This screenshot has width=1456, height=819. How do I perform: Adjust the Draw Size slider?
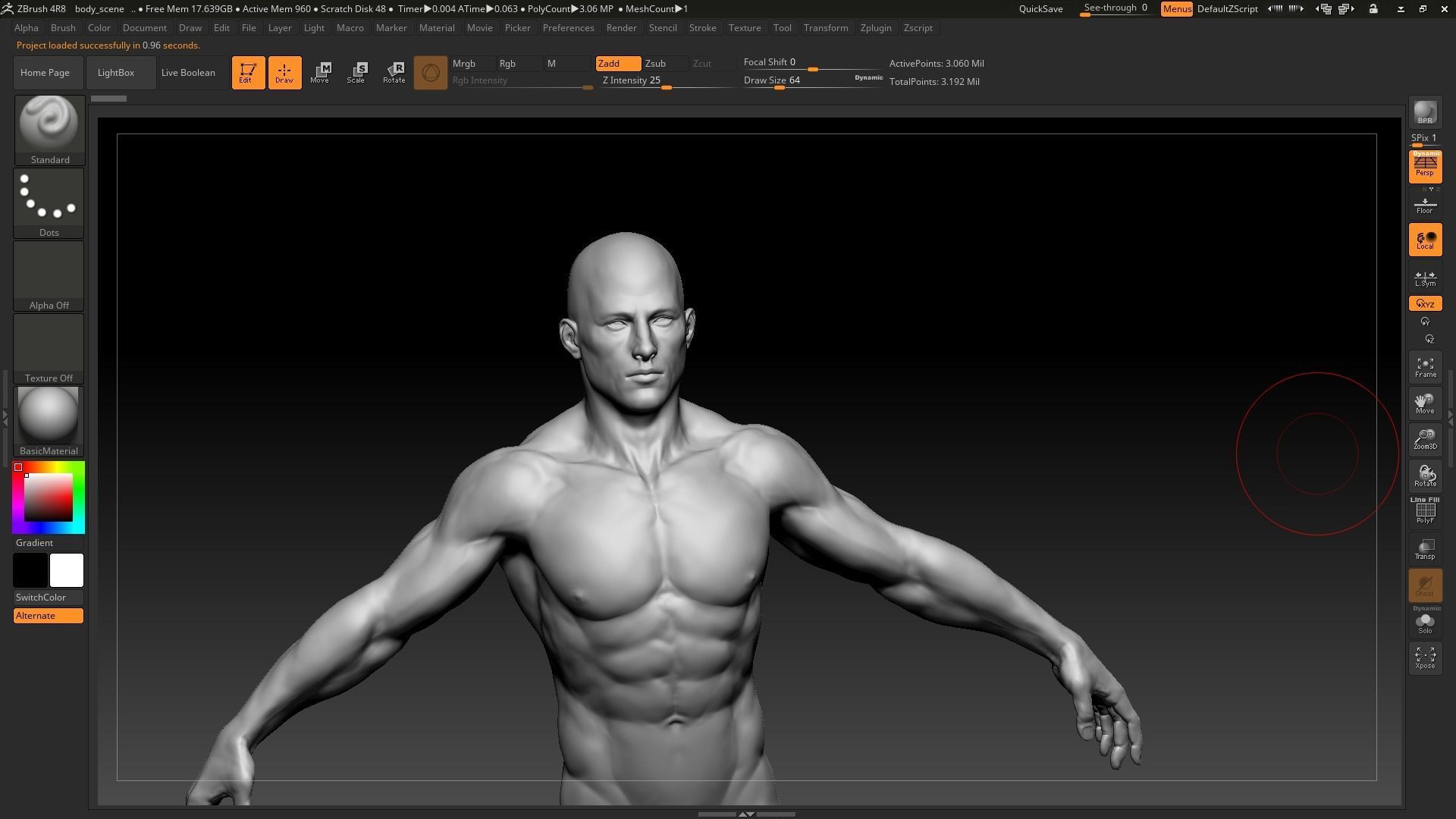779,87
